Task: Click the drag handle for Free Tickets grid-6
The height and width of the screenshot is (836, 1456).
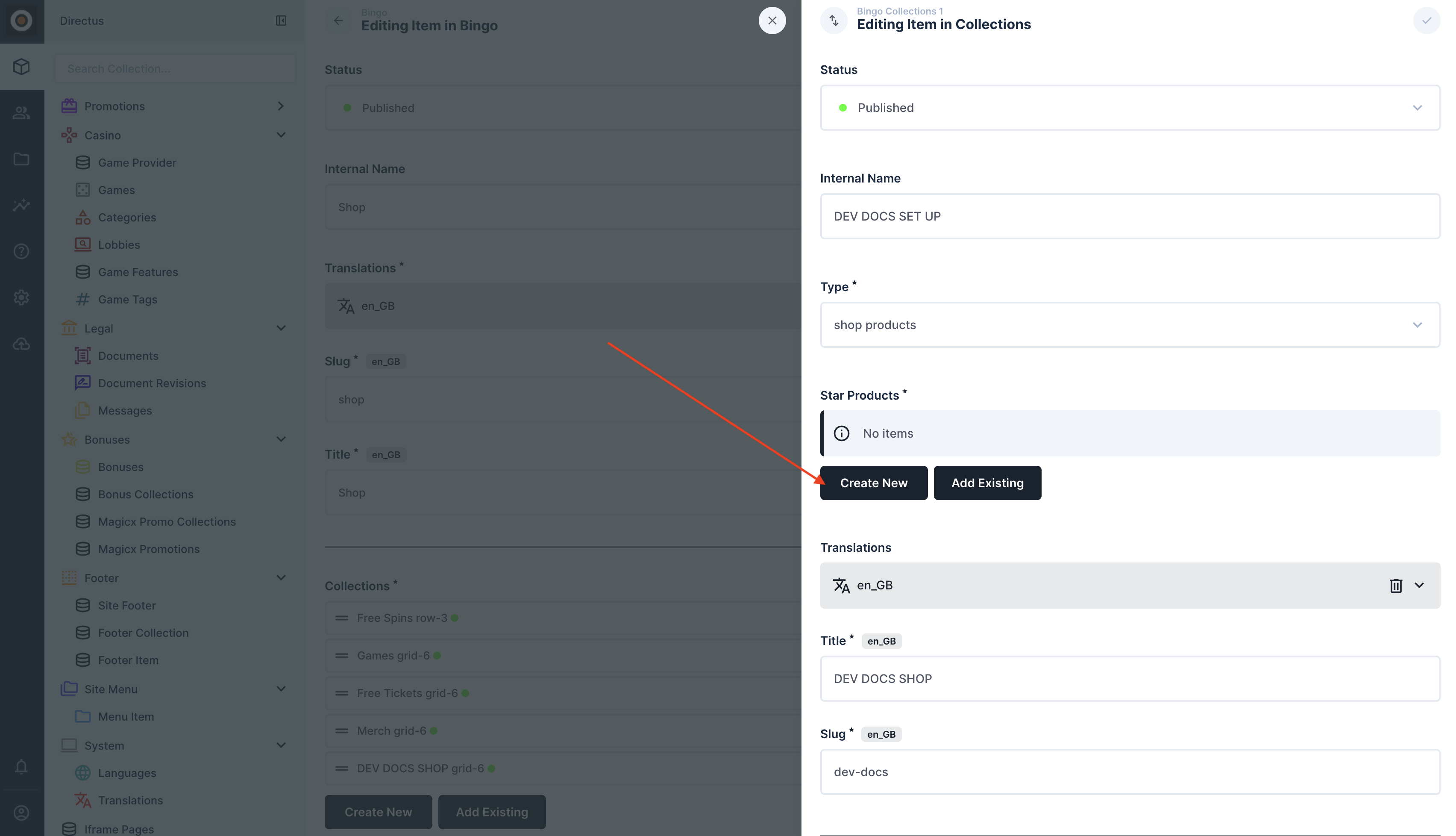Action: pos(342,694)
